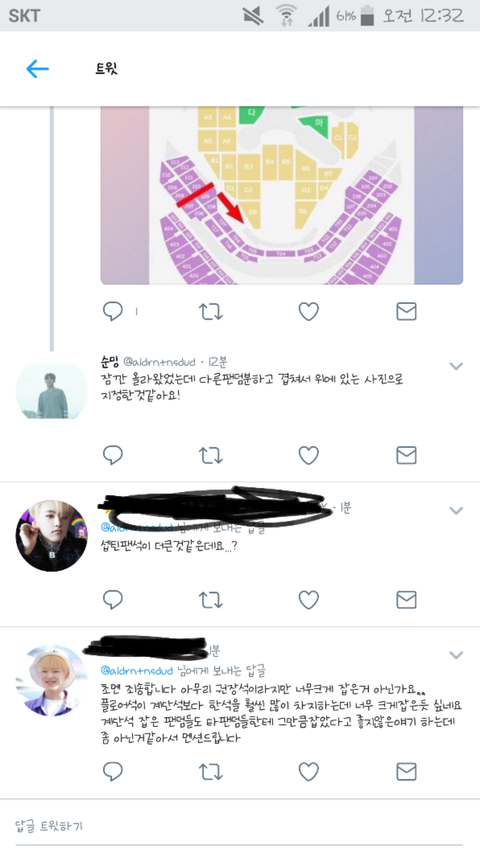
Task: Share seating chart tweet via message icon
Action: click(406, 311)
